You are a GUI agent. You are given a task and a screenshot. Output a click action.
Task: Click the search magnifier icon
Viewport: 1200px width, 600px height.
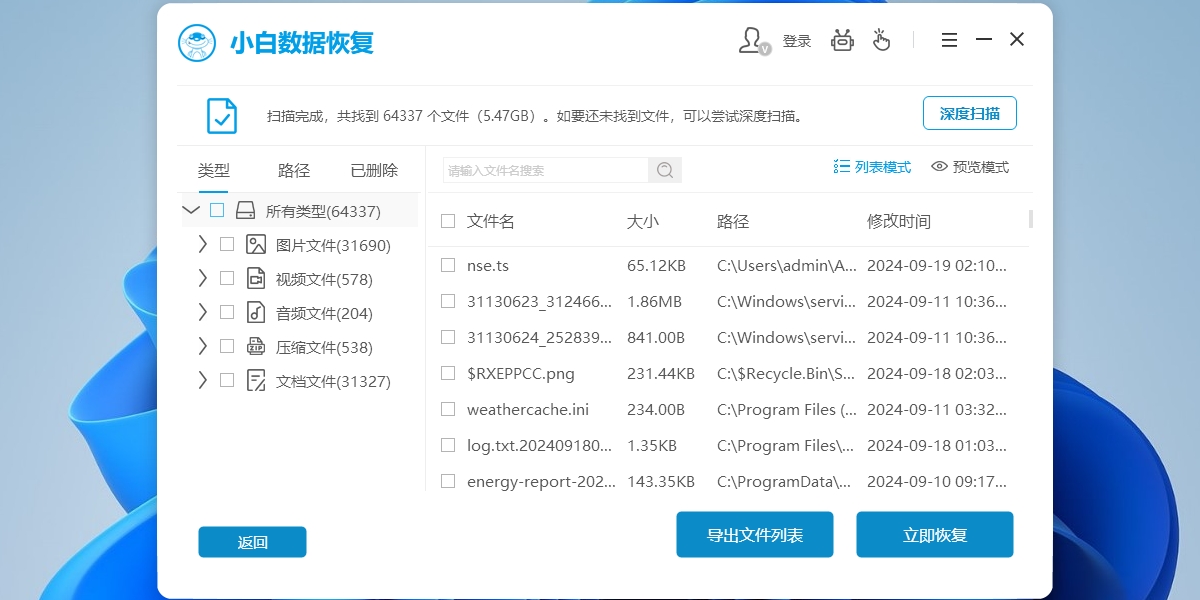(664, 170)
